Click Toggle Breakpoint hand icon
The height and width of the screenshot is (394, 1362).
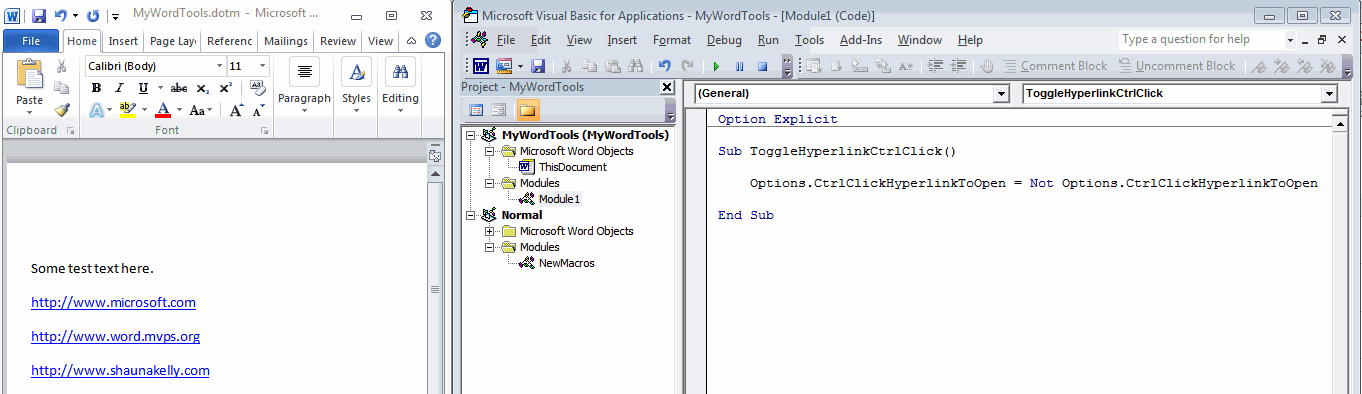tap(987, 66)
